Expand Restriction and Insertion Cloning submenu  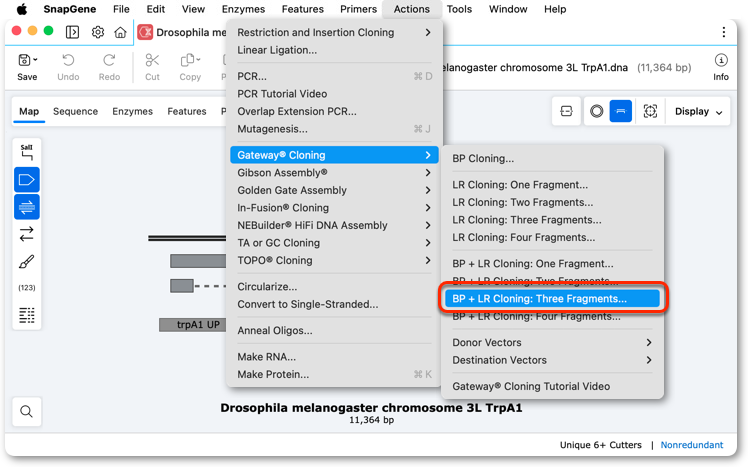point(334,32)
